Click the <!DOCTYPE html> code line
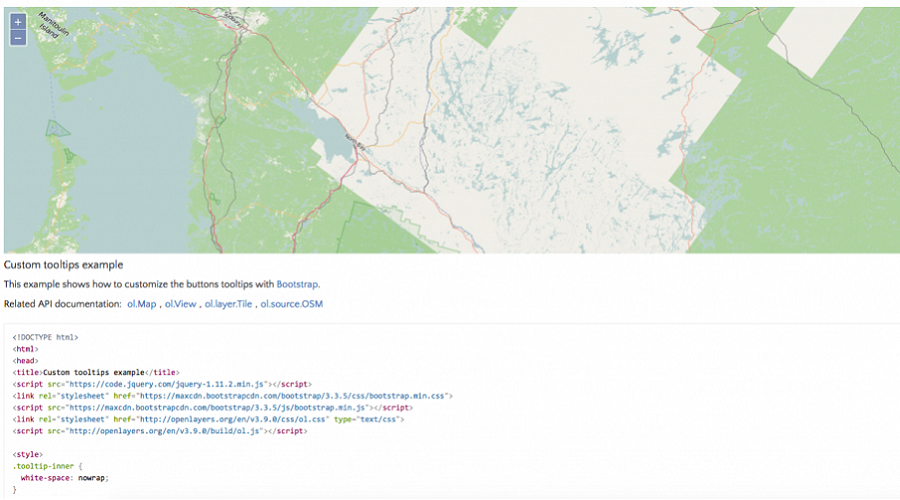Screen dimensions: 900x500 tap(45, 337)
